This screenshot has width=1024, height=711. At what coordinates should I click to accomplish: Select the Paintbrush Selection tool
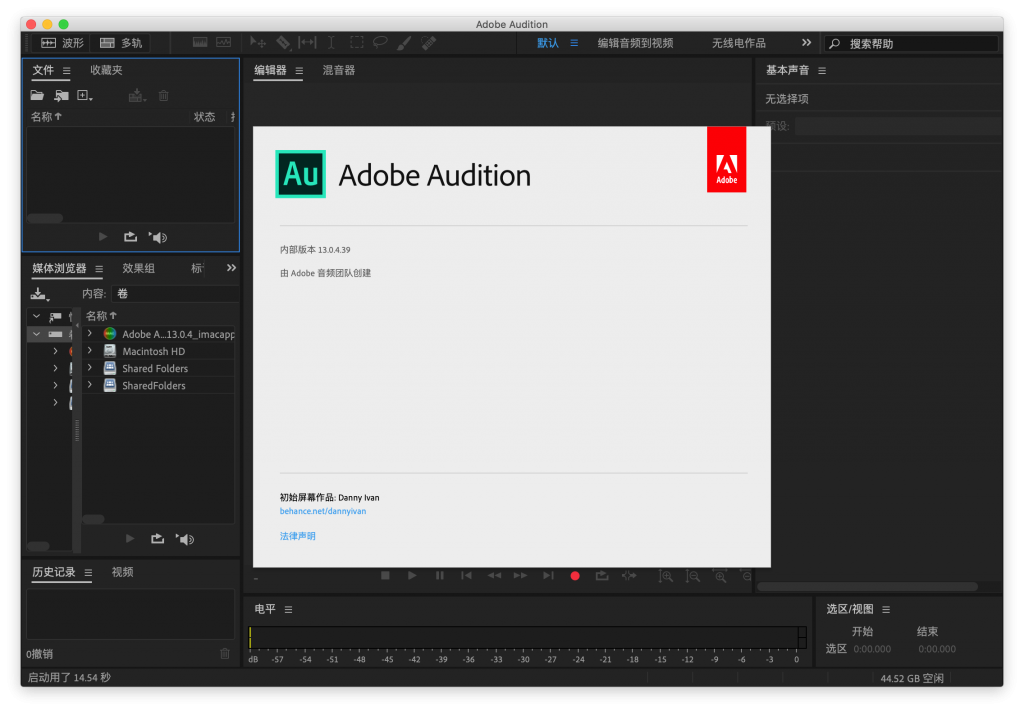click(404, 43)
